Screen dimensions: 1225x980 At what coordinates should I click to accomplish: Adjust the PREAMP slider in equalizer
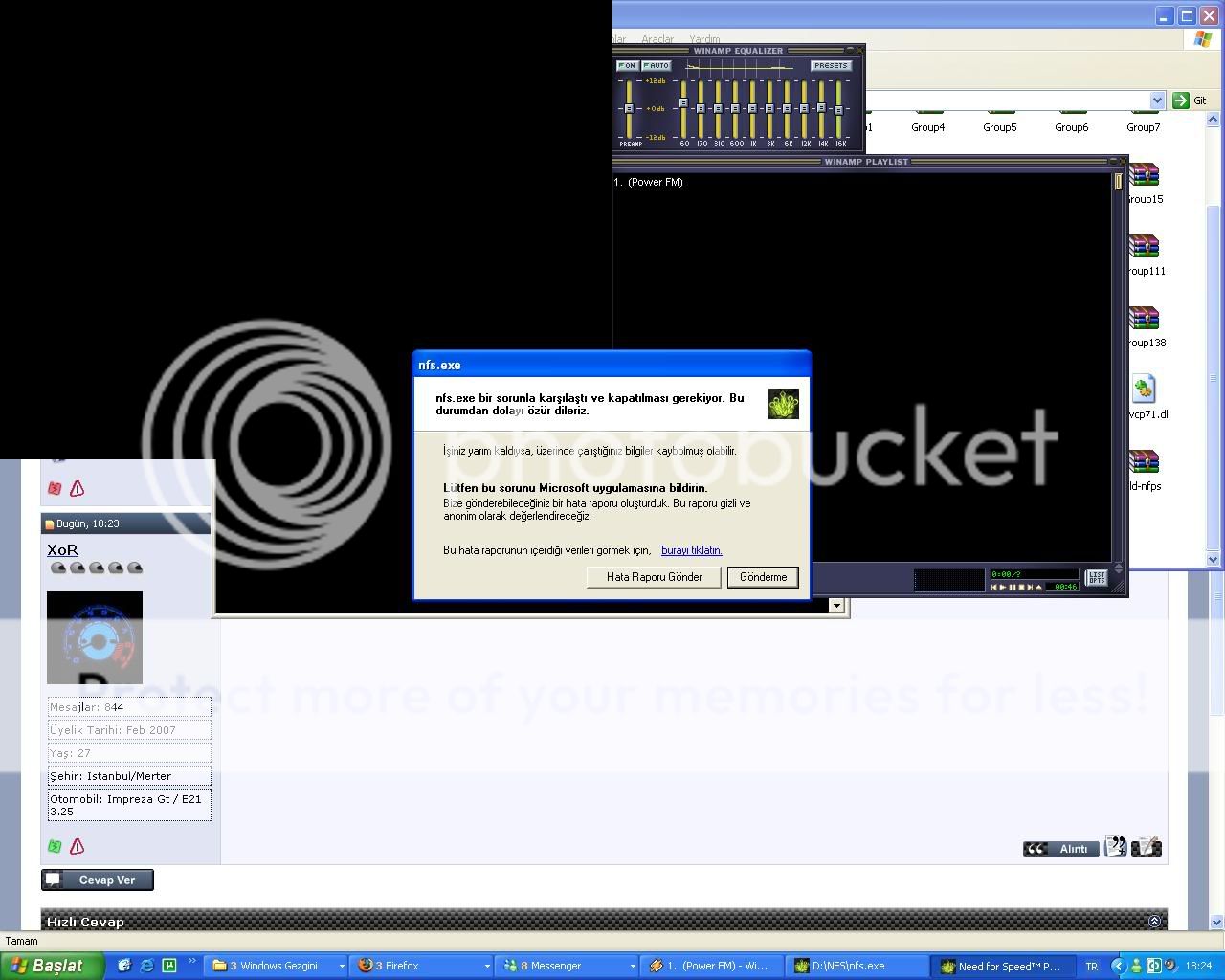629,109
